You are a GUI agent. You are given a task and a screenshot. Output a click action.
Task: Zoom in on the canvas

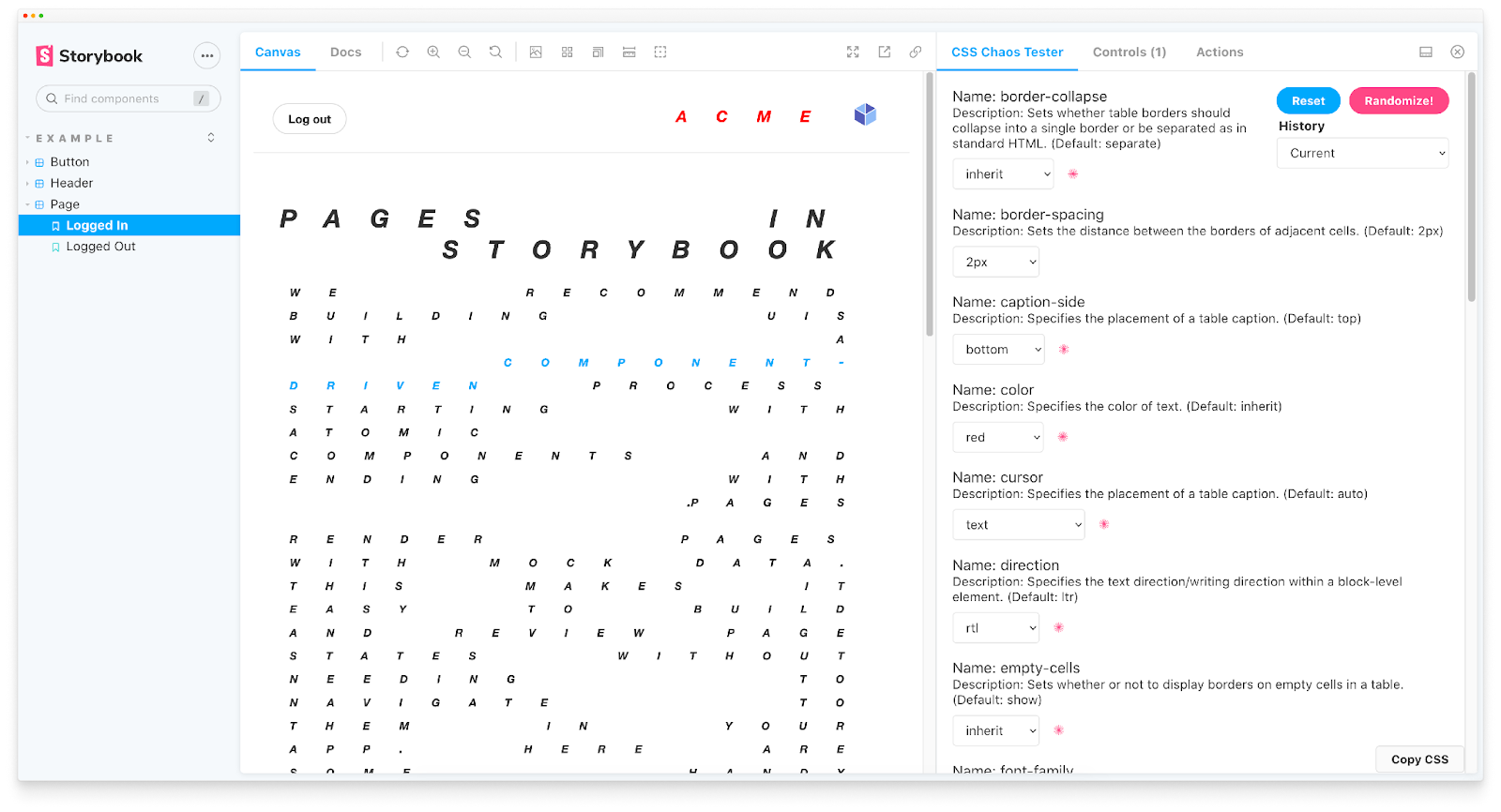click(x=433, y=53)
